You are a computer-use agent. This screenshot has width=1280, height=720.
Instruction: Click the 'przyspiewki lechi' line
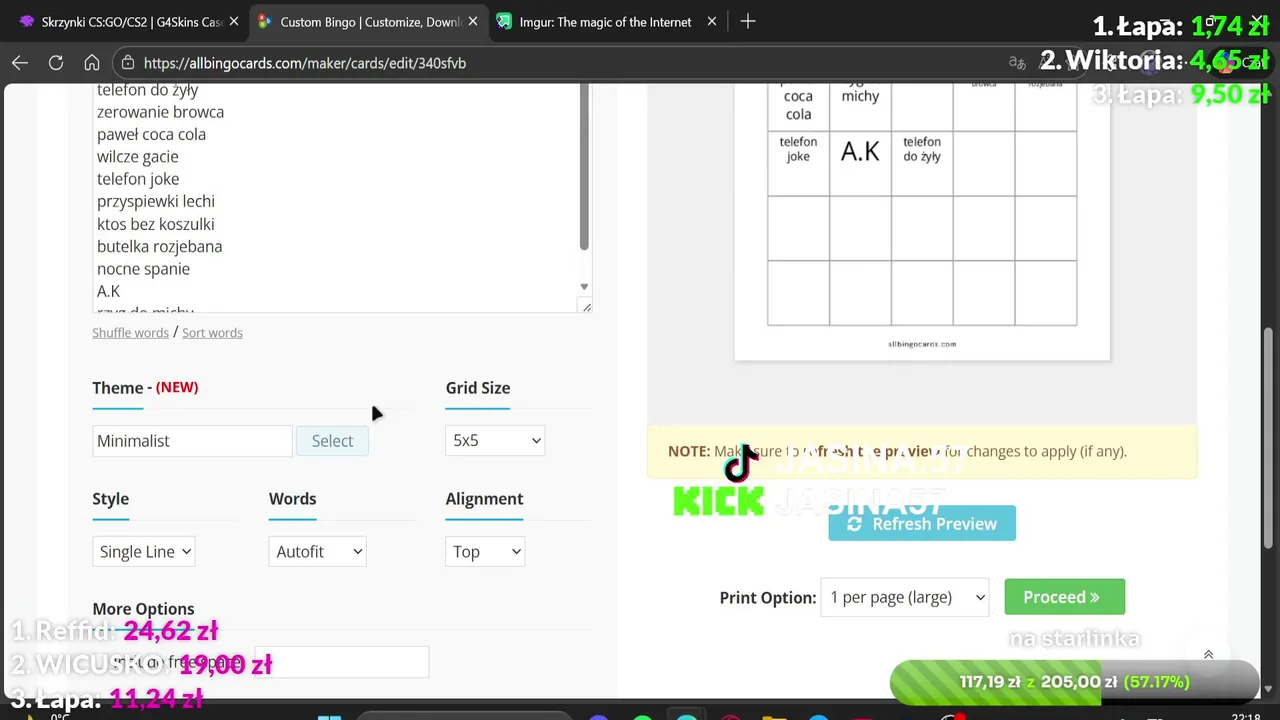tap(155, 201)
